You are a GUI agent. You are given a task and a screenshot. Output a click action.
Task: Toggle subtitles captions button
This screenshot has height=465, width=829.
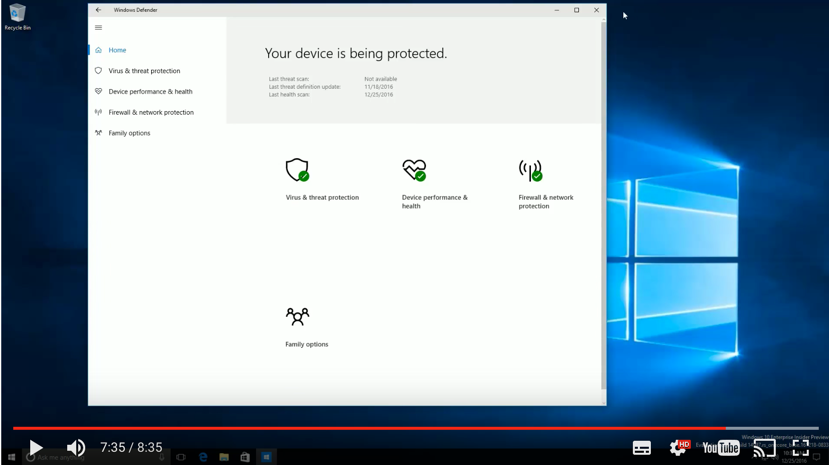pyautogui.click(x=641, y=448)
